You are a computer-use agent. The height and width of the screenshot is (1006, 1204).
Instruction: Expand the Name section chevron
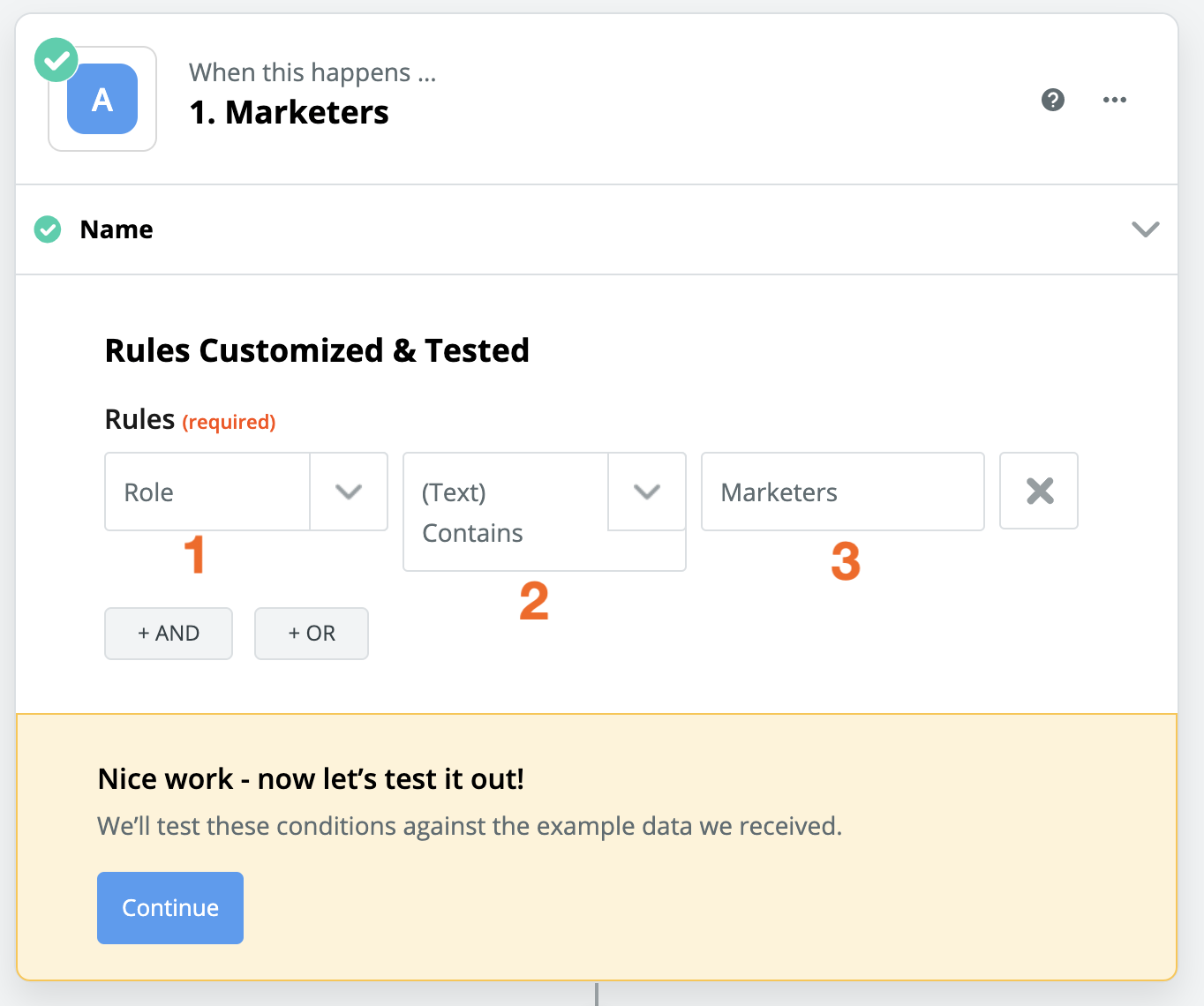tap(1145, 229)
